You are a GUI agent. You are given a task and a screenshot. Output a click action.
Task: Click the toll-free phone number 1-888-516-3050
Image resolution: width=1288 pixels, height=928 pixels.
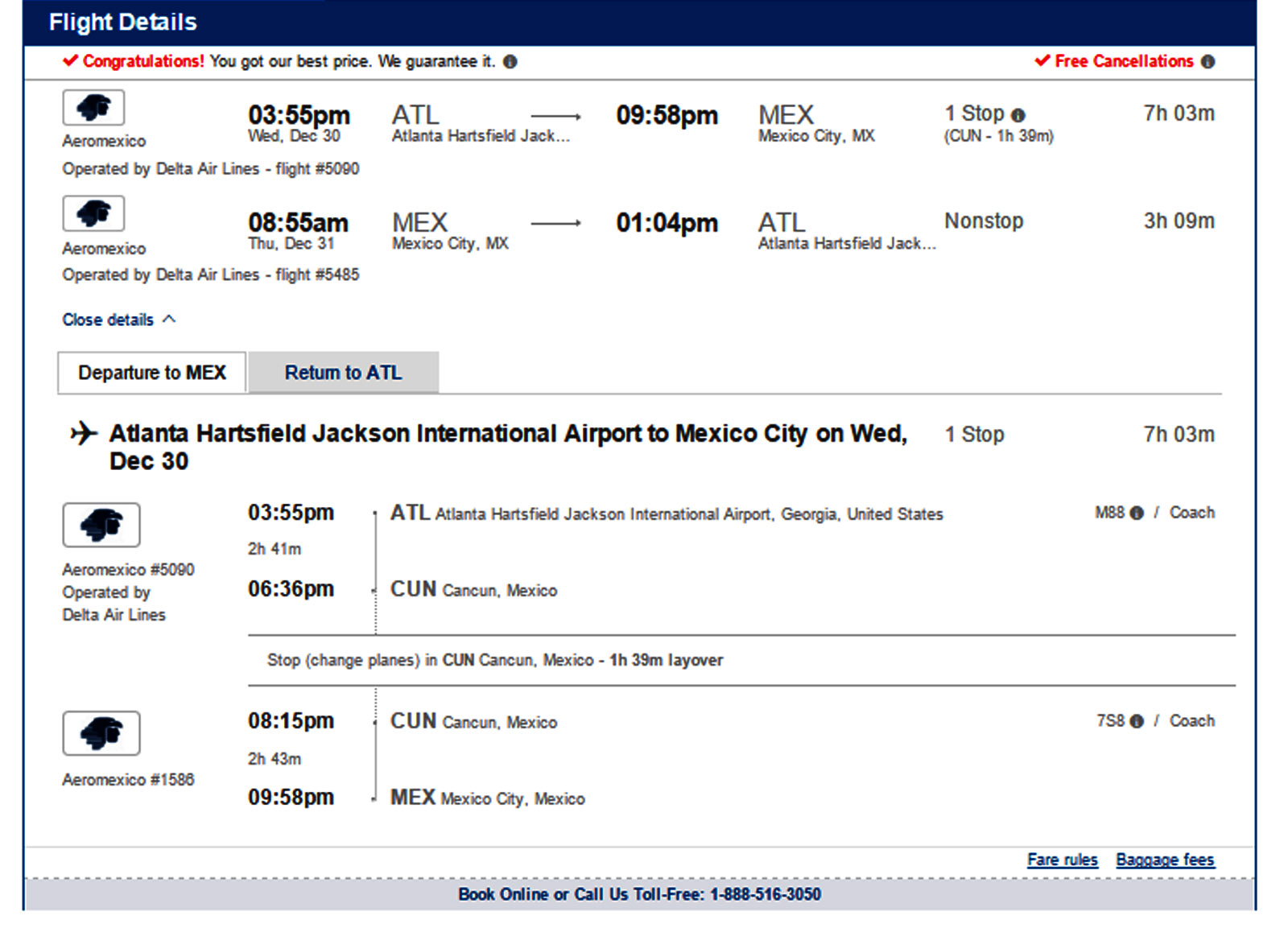pyautogui.click(x=765, y=894)
